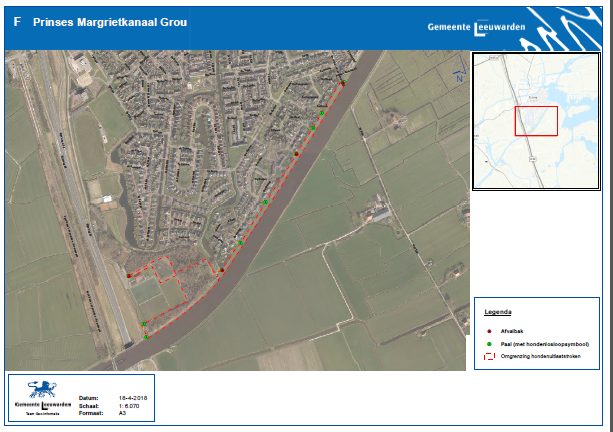The image size is (613, 432).
Task: Click the 'Datum' value in footer
Action: pos(133,396)
